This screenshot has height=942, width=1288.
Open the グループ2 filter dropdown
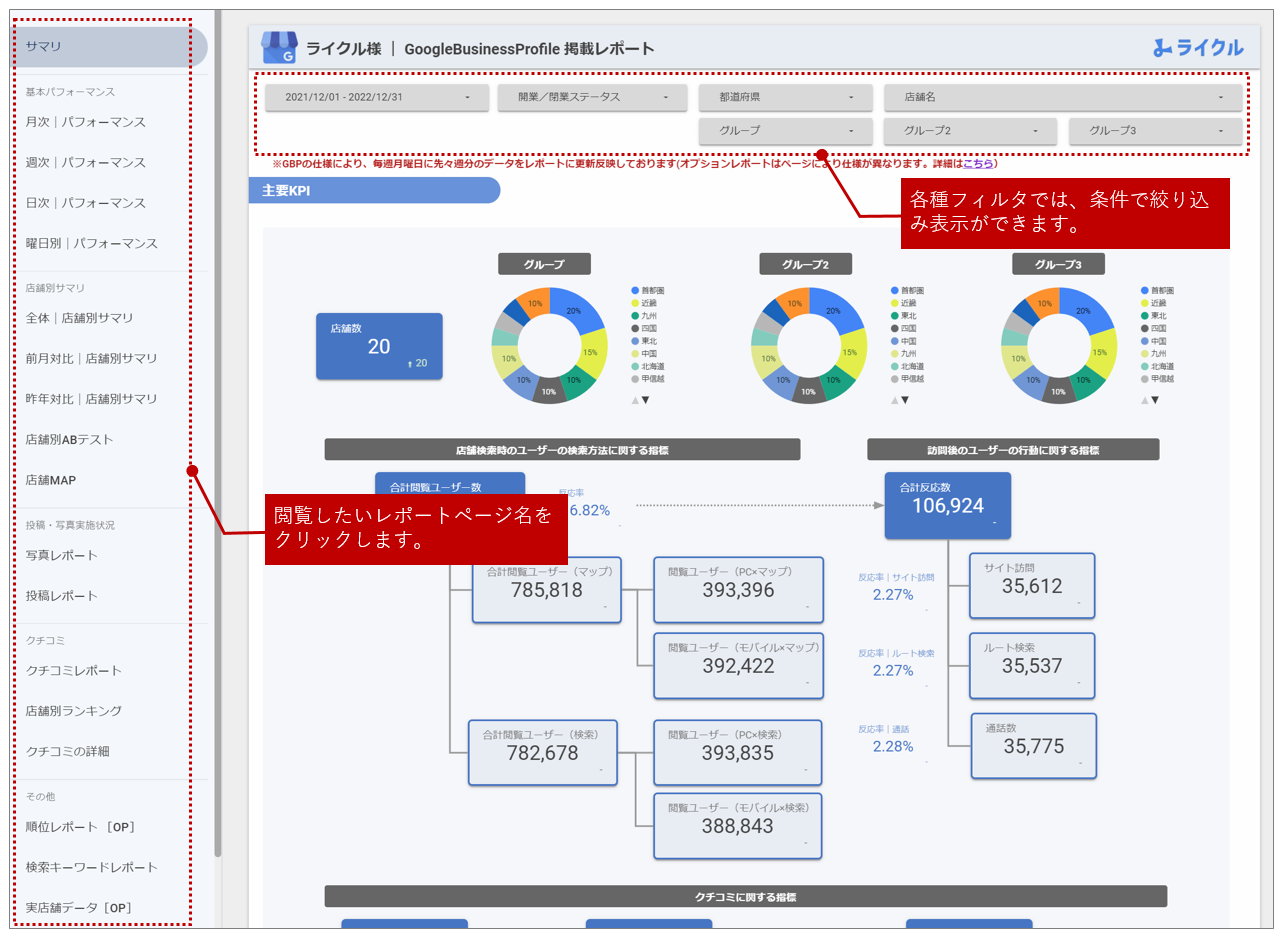click(969, 131)
